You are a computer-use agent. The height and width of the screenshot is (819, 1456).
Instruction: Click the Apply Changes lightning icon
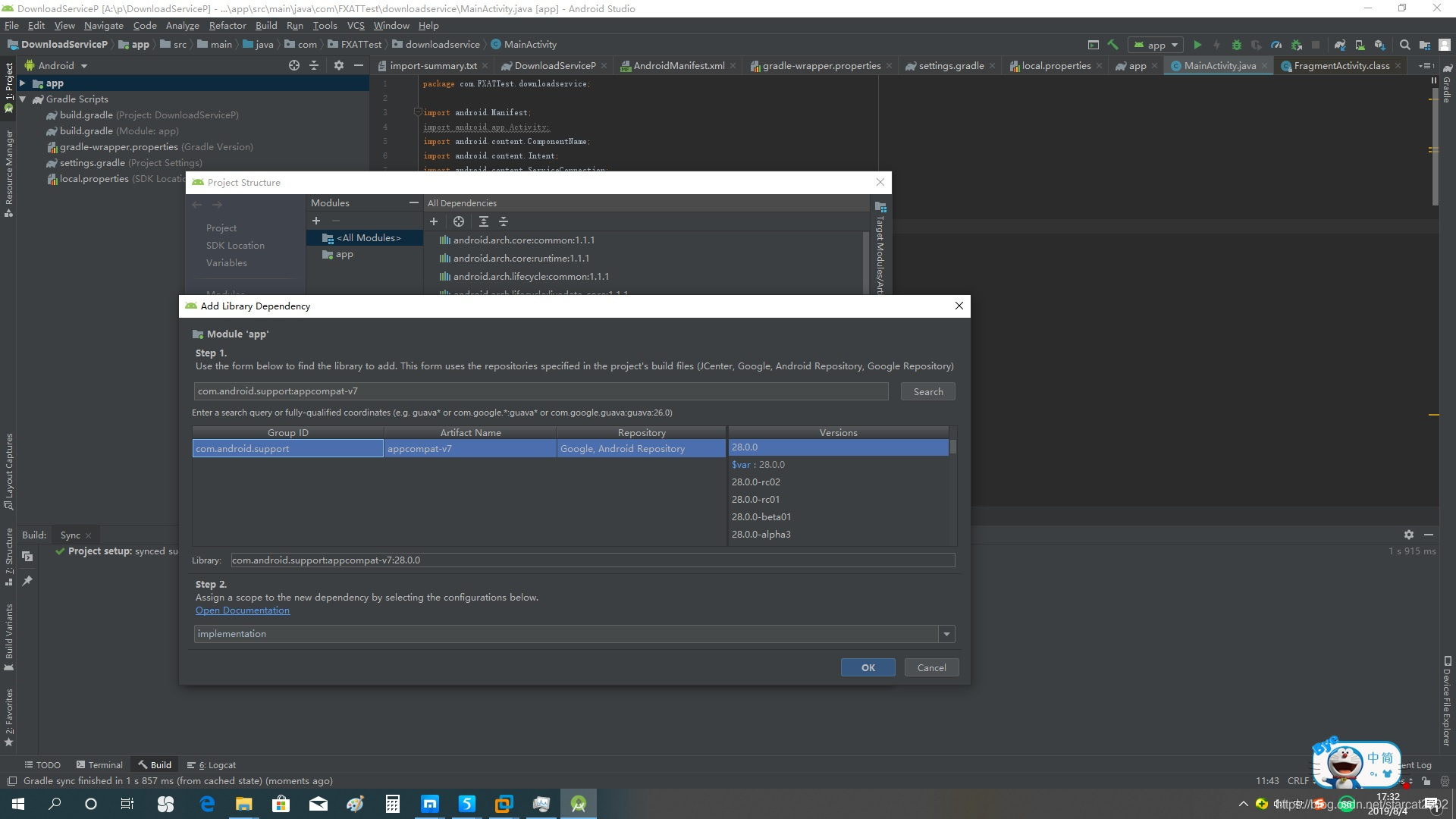coord(1217,45)
